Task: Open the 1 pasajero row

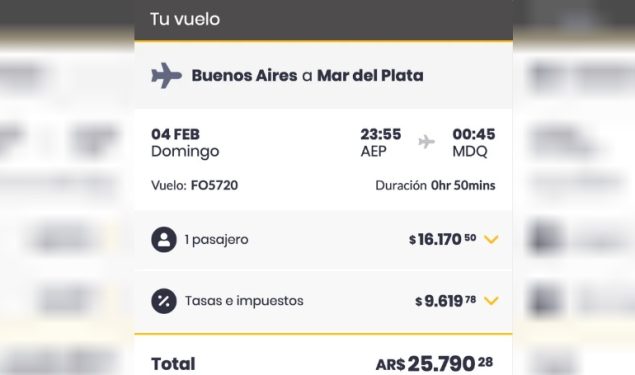Action: [324, 240]
